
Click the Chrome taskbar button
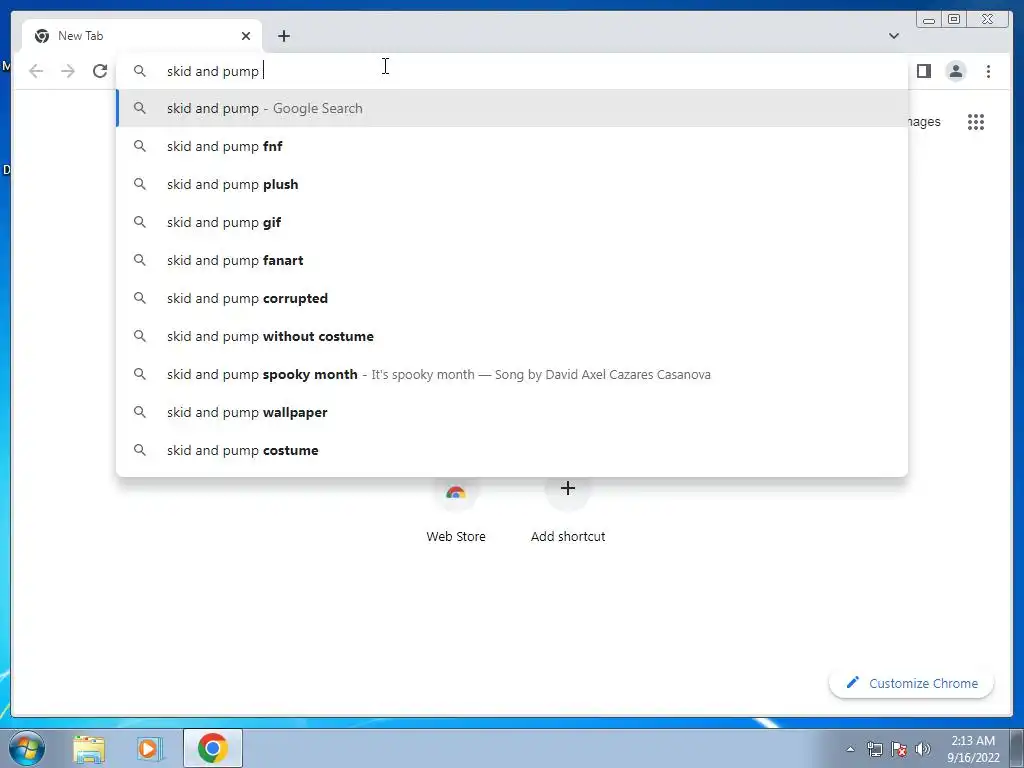[x=213, y=748]
